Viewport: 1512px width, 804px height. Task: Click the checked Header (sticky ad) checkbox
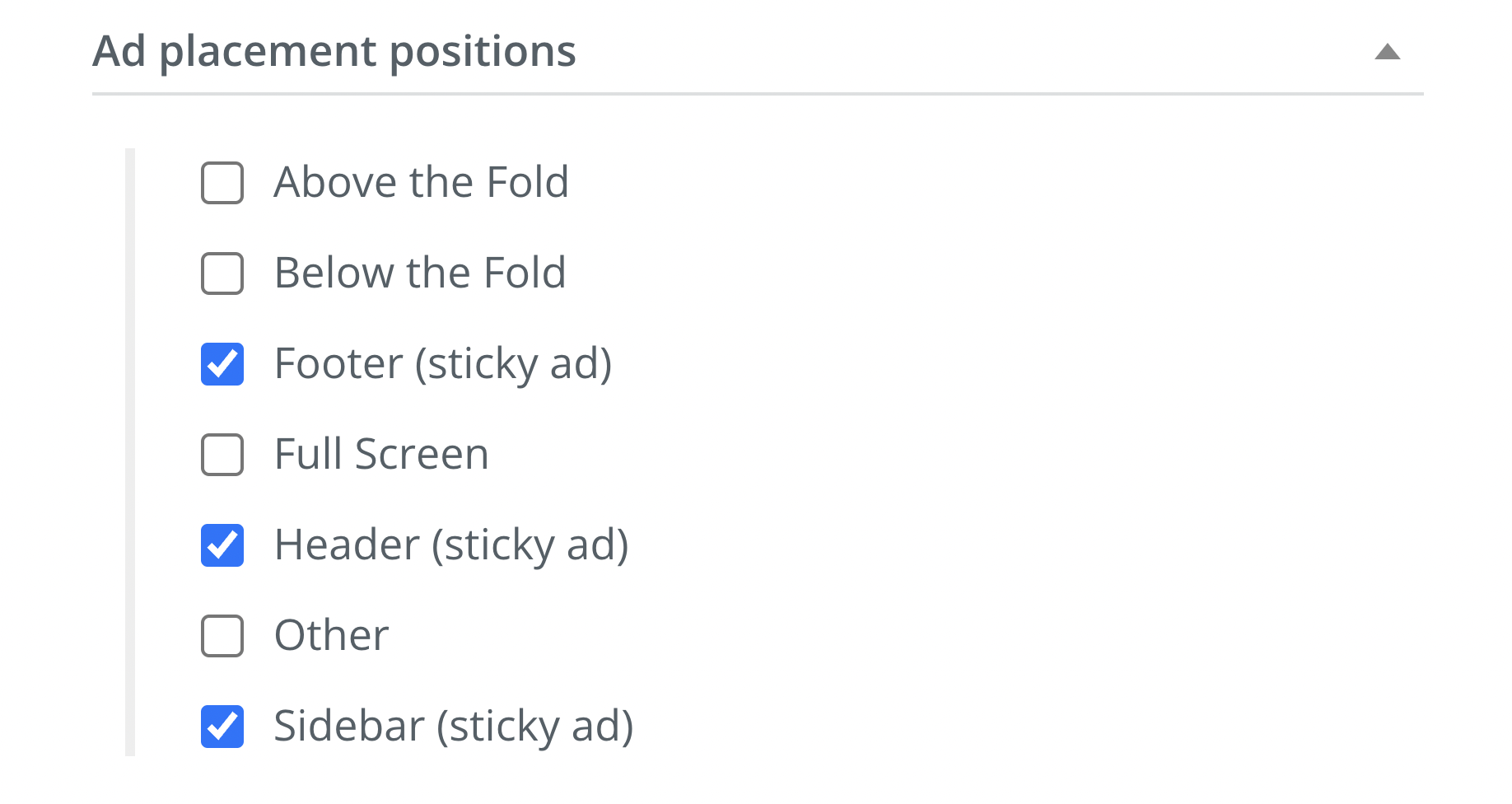point(222,545)
